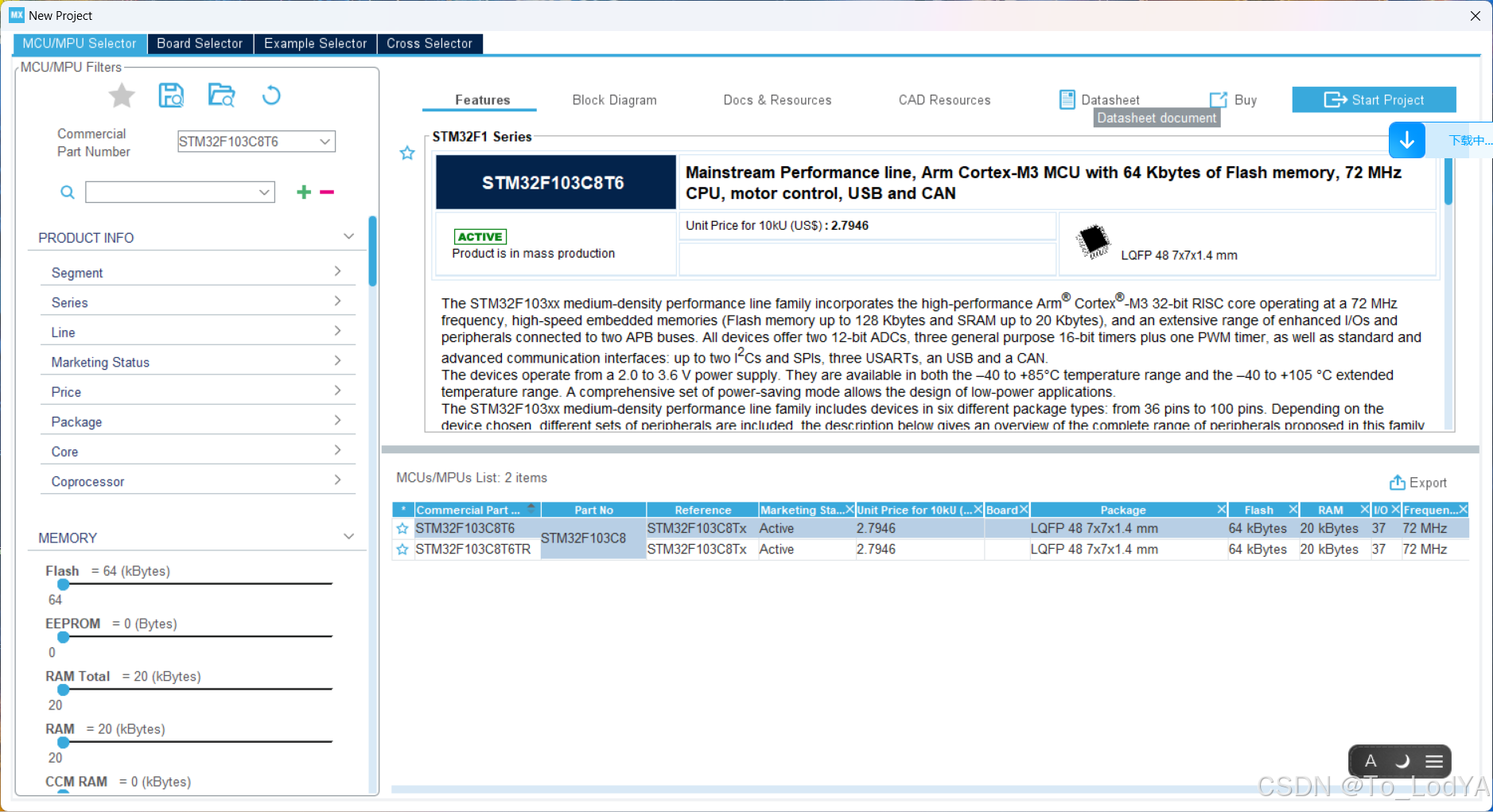Click the Export button

(x=1417, y=483)
